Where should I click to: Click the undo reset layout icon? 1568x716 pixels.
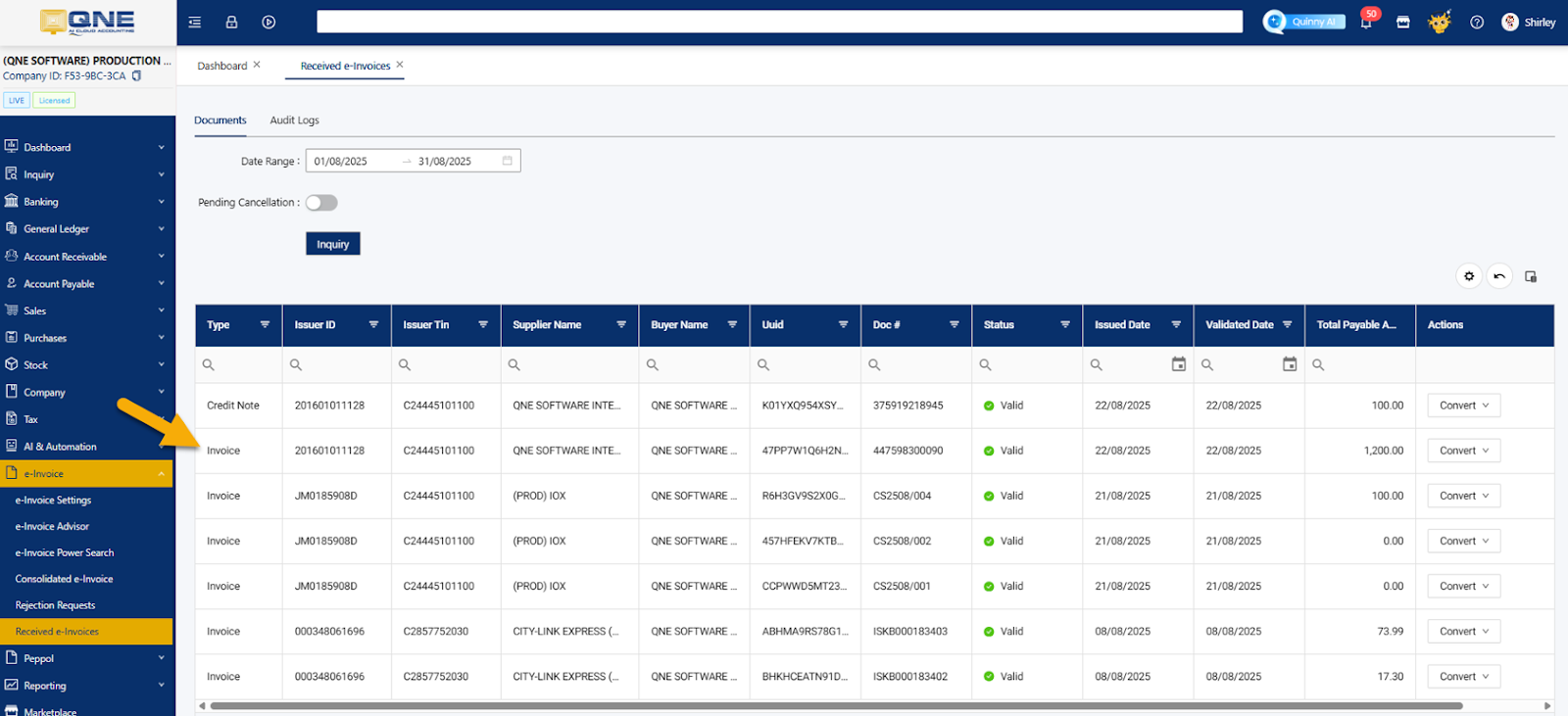(1499, 276)
